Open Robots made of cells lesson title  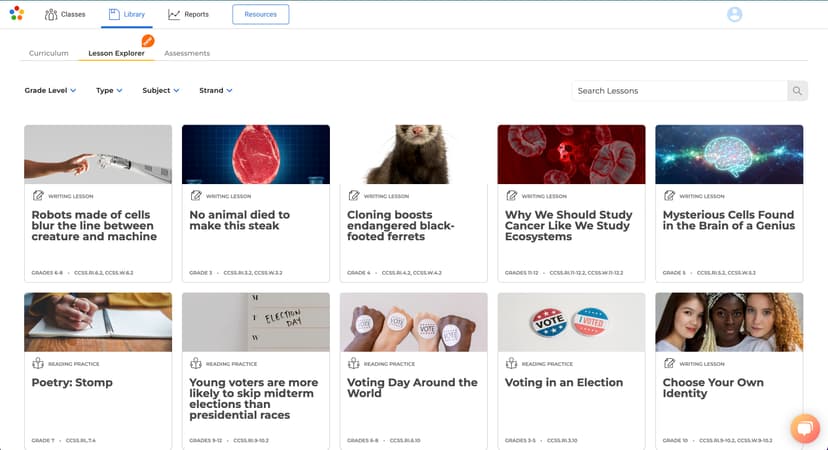[x=94, y=226]
